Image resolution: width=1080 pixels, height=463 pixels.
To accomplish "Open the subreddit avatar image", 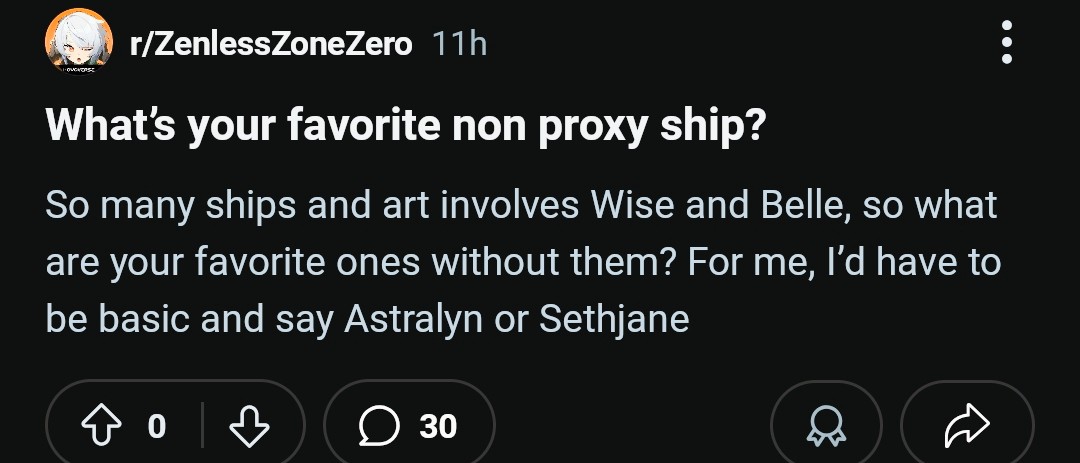I will pyautogui.click(x=79, y=40).
